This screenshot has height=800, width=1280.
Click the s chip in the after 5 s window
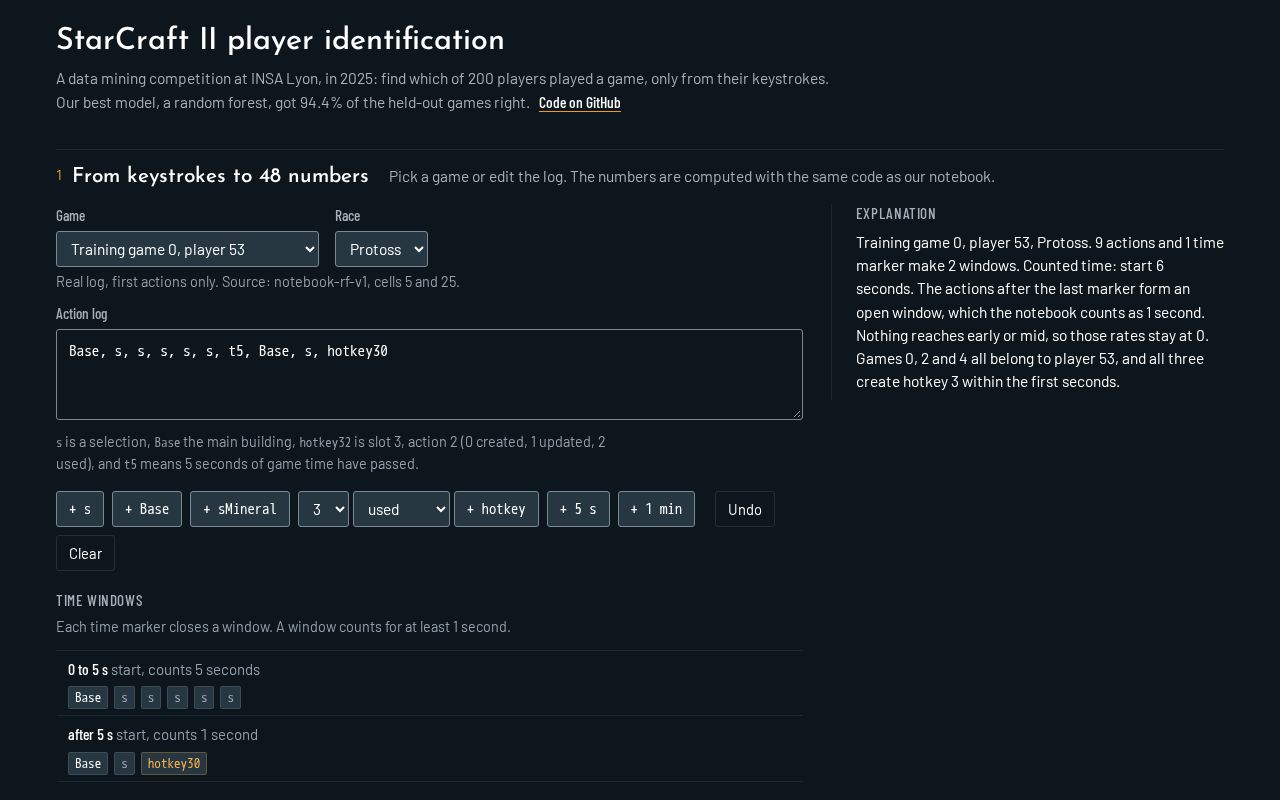click(124, 763)
